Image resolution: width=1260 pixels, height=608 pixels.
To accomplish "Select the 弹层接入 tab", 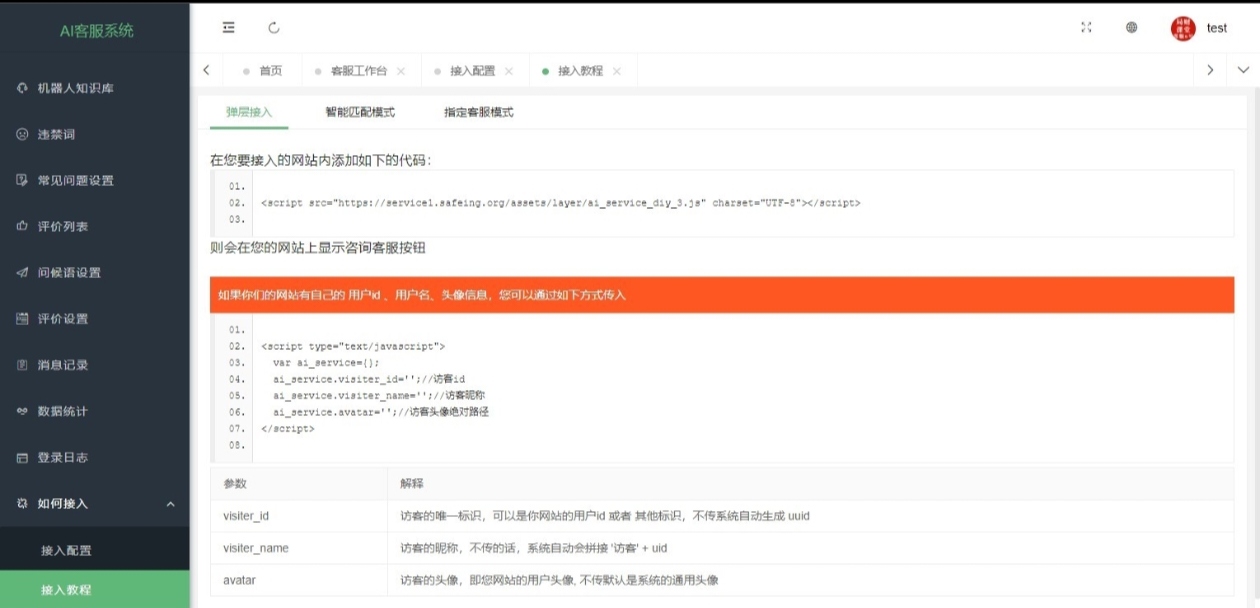I will tap(249, 112).
